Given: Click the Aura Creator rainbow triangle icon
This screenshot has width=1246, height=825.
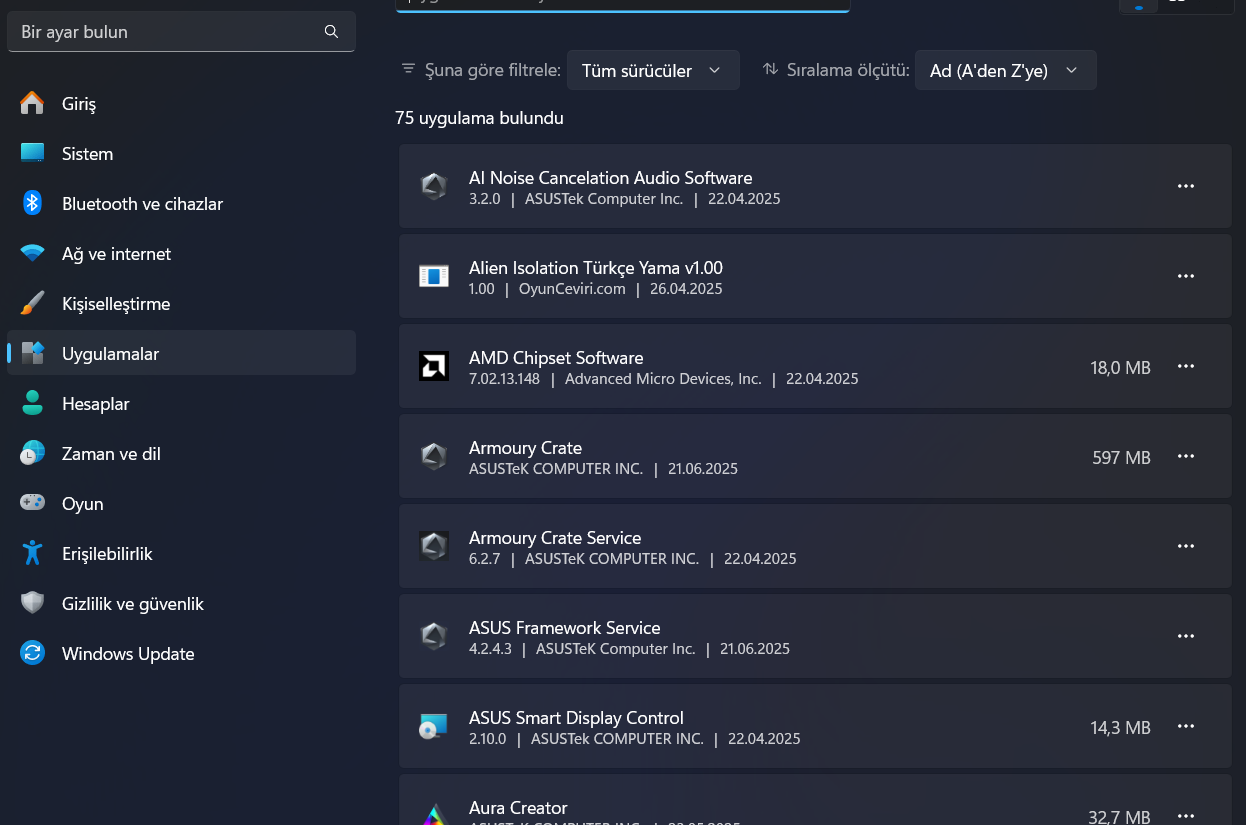Looking at the screenshot, I should pyautogui.click(x=433, y=814).
